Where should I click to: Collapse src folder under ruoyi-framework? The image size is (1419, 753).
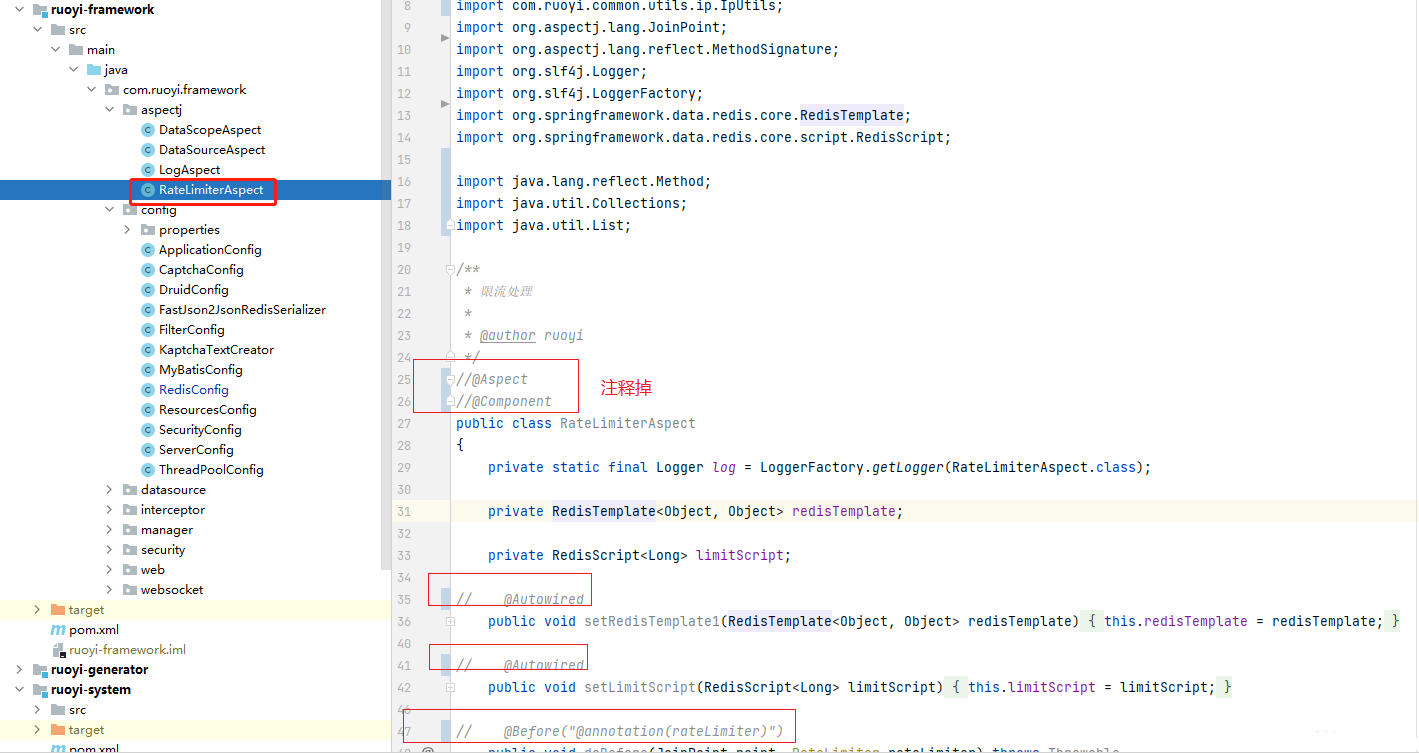coord(37,30)
